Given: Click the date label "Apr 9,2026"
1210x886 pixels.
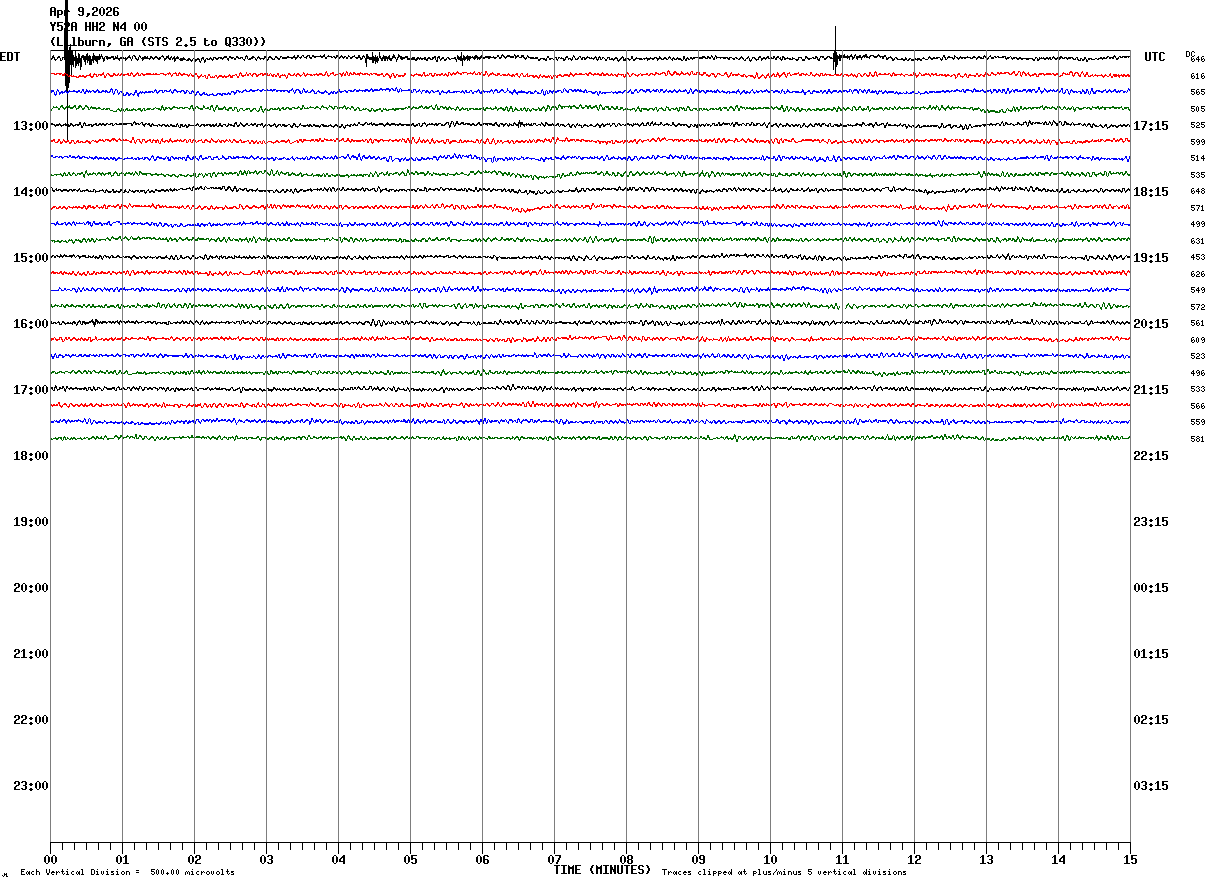Looking at the screenshot, I should pos(84,12).
